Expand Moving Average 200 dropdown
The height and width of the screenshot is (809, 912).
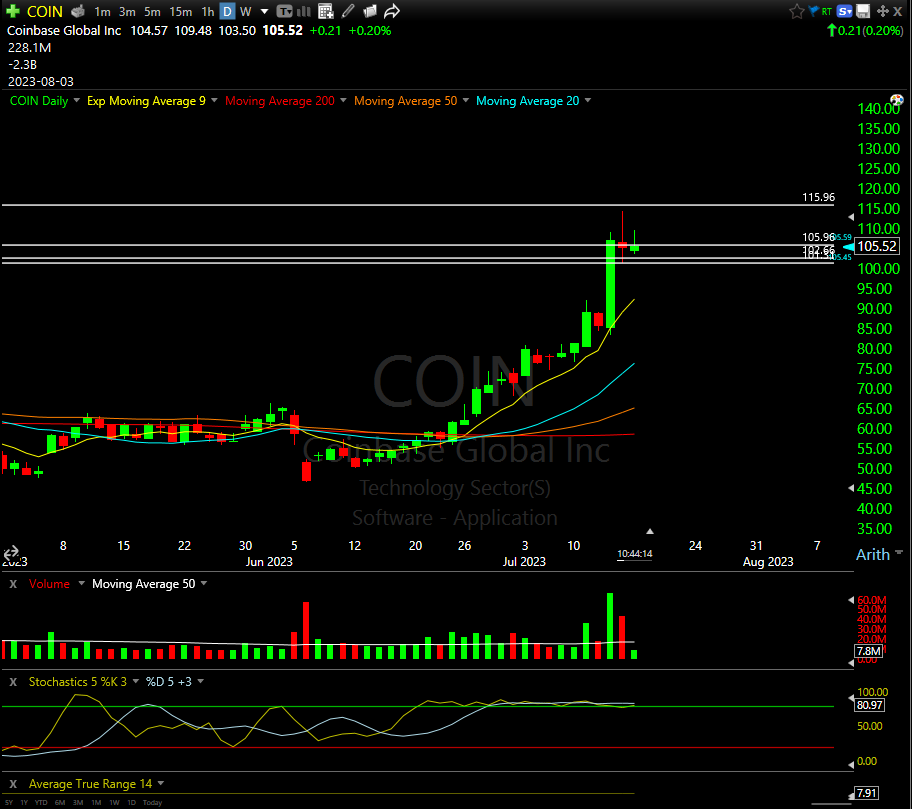coord(343,100)
